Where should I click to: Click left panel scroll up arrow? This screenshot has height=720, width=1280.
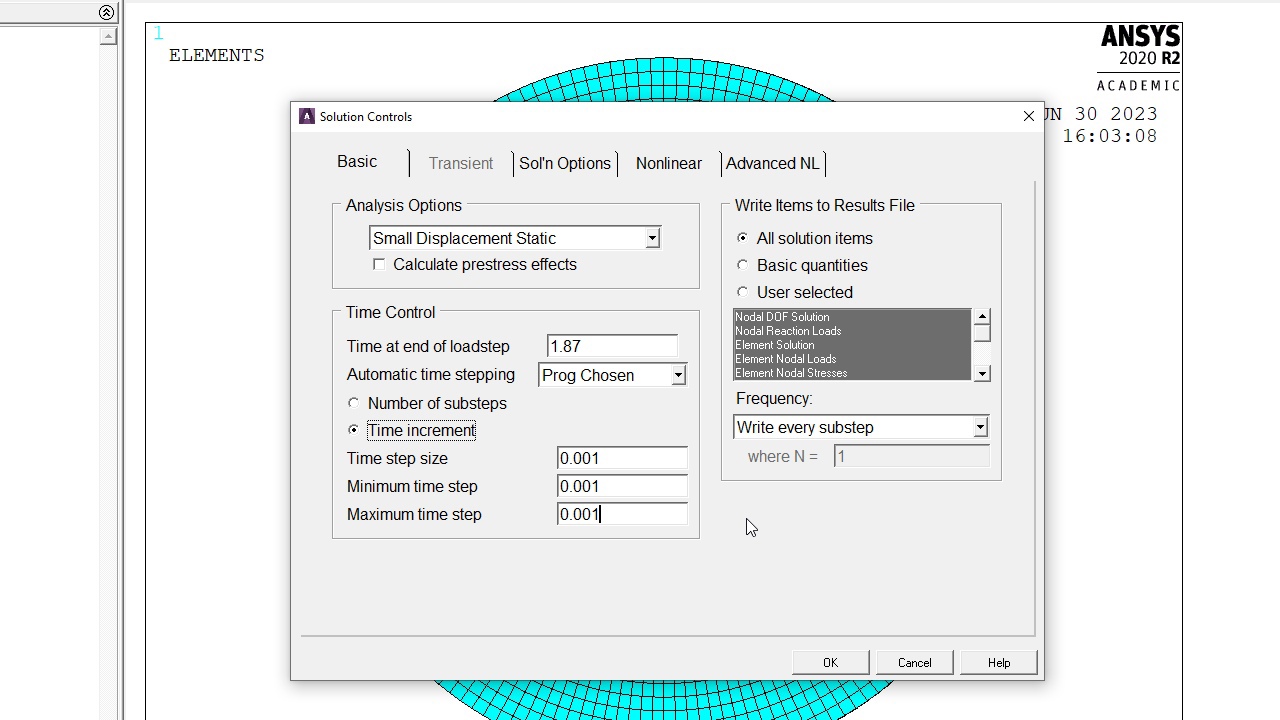pyautogui.click(x=108, y=36)
